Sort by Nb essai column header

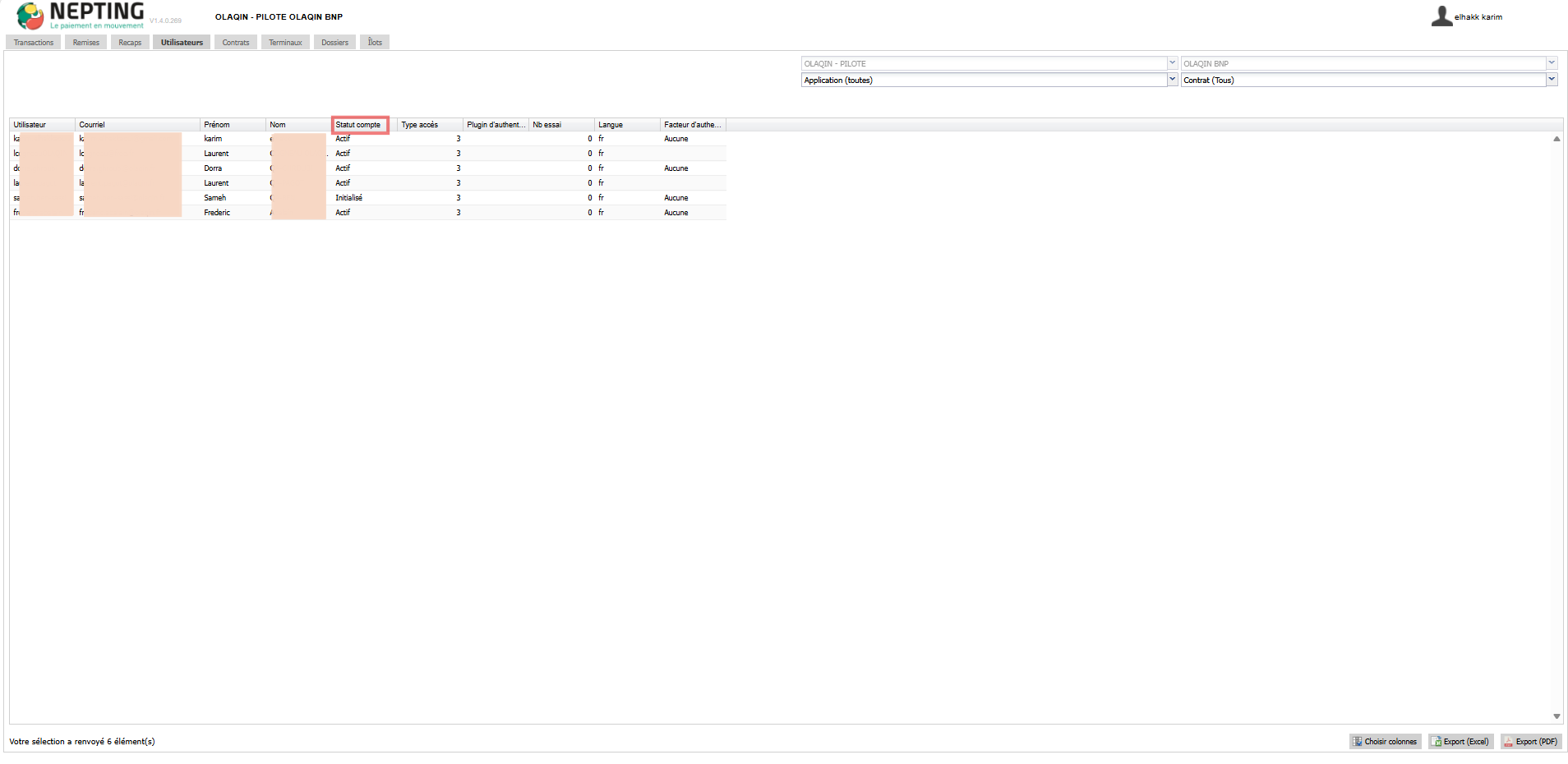[x=562, y=125]
